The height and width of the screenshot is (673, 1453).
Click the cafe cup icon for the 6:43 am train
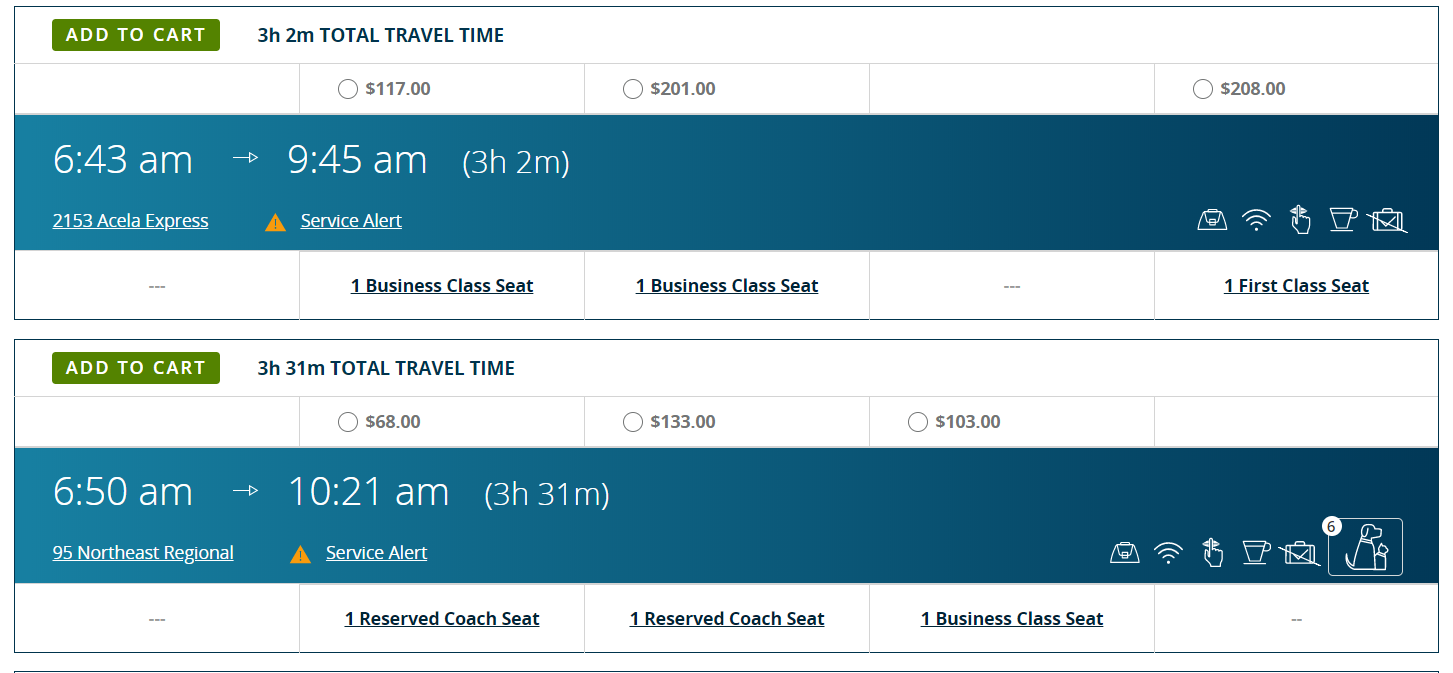click(x=1343, y=219)
